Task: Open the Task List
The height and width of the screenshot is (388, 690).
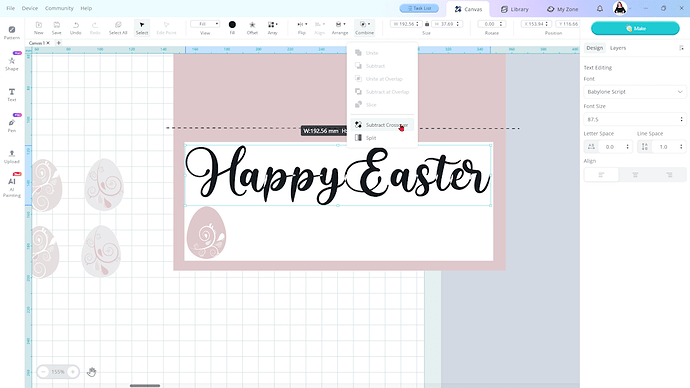Action: click(x=419, y=8)
